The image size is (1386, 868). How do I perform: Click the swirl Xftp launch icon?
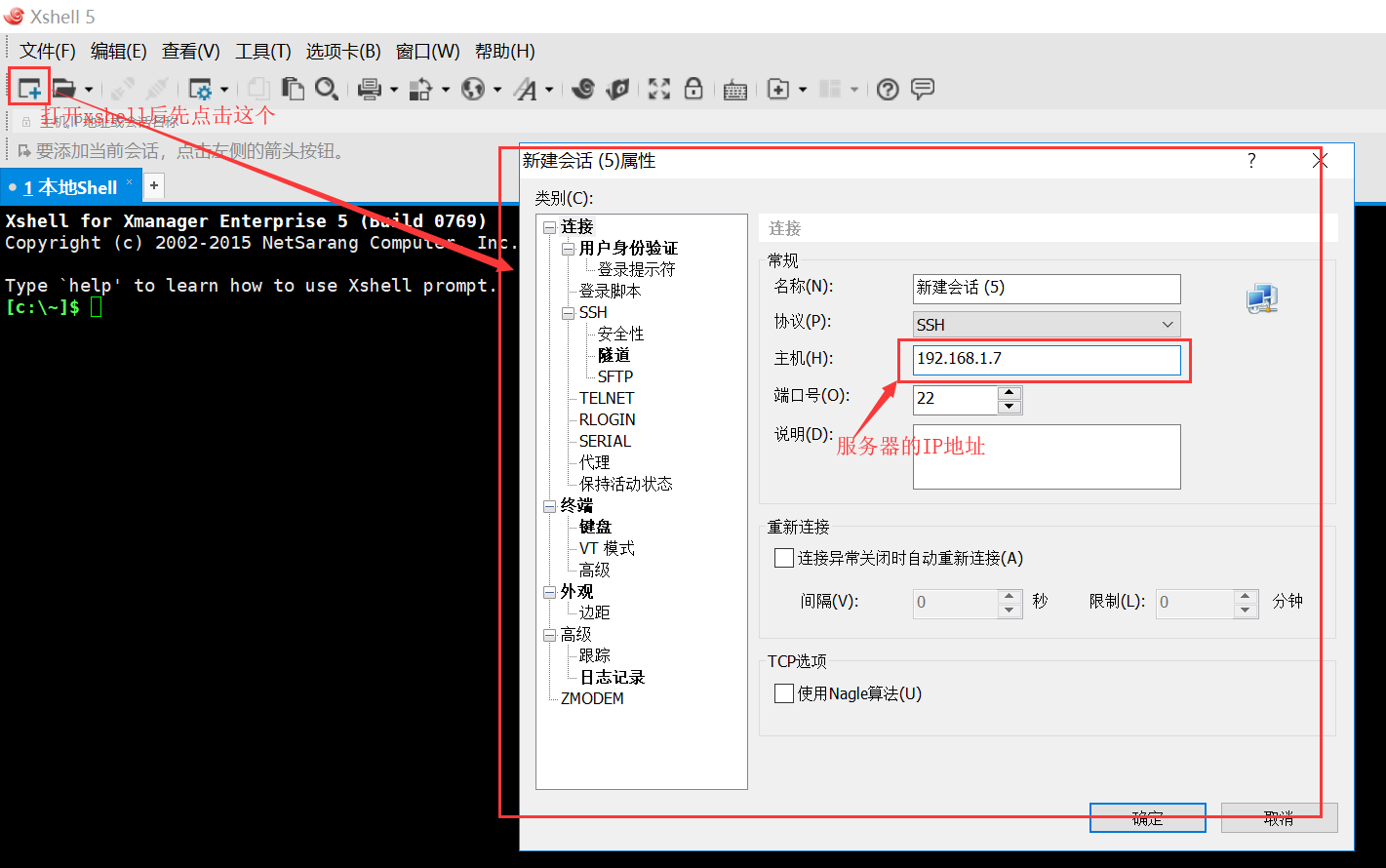coord(583,89)
